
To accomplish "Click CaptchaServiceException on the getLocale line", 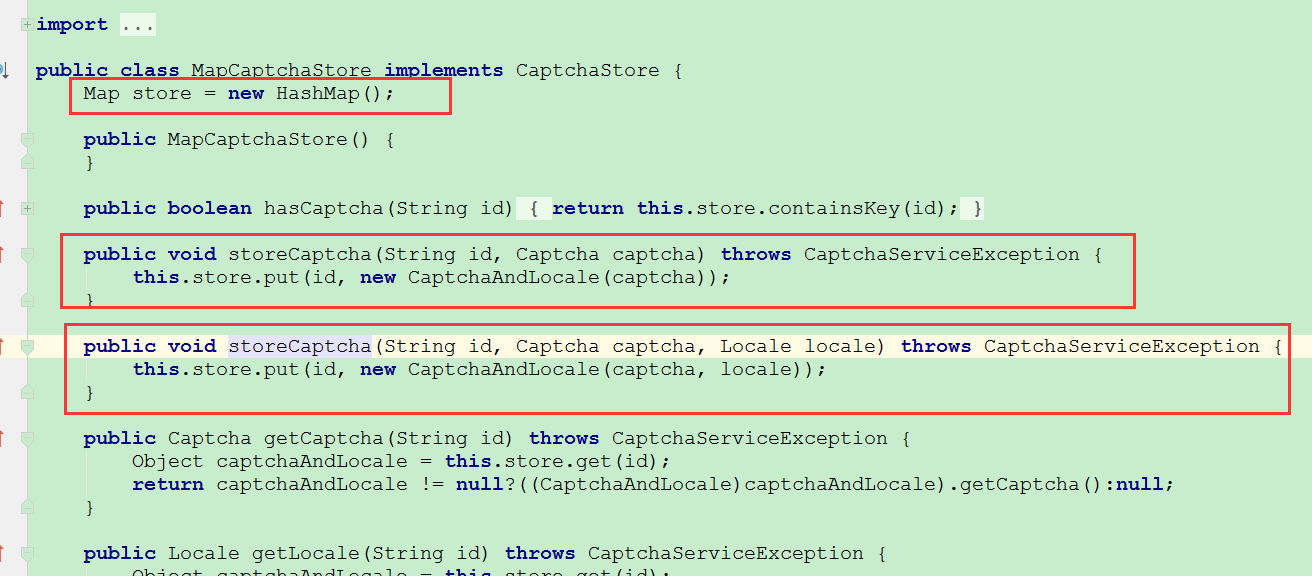I will pyautogui.click(x=726, y=553).
